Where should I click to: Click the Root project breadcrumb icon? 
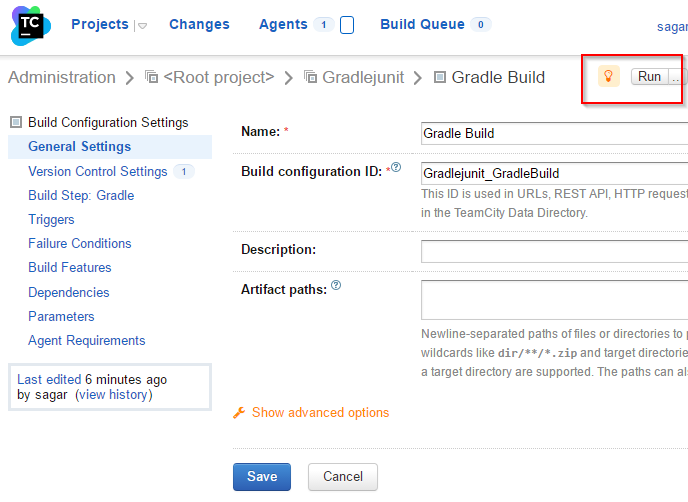coord(151,77)
